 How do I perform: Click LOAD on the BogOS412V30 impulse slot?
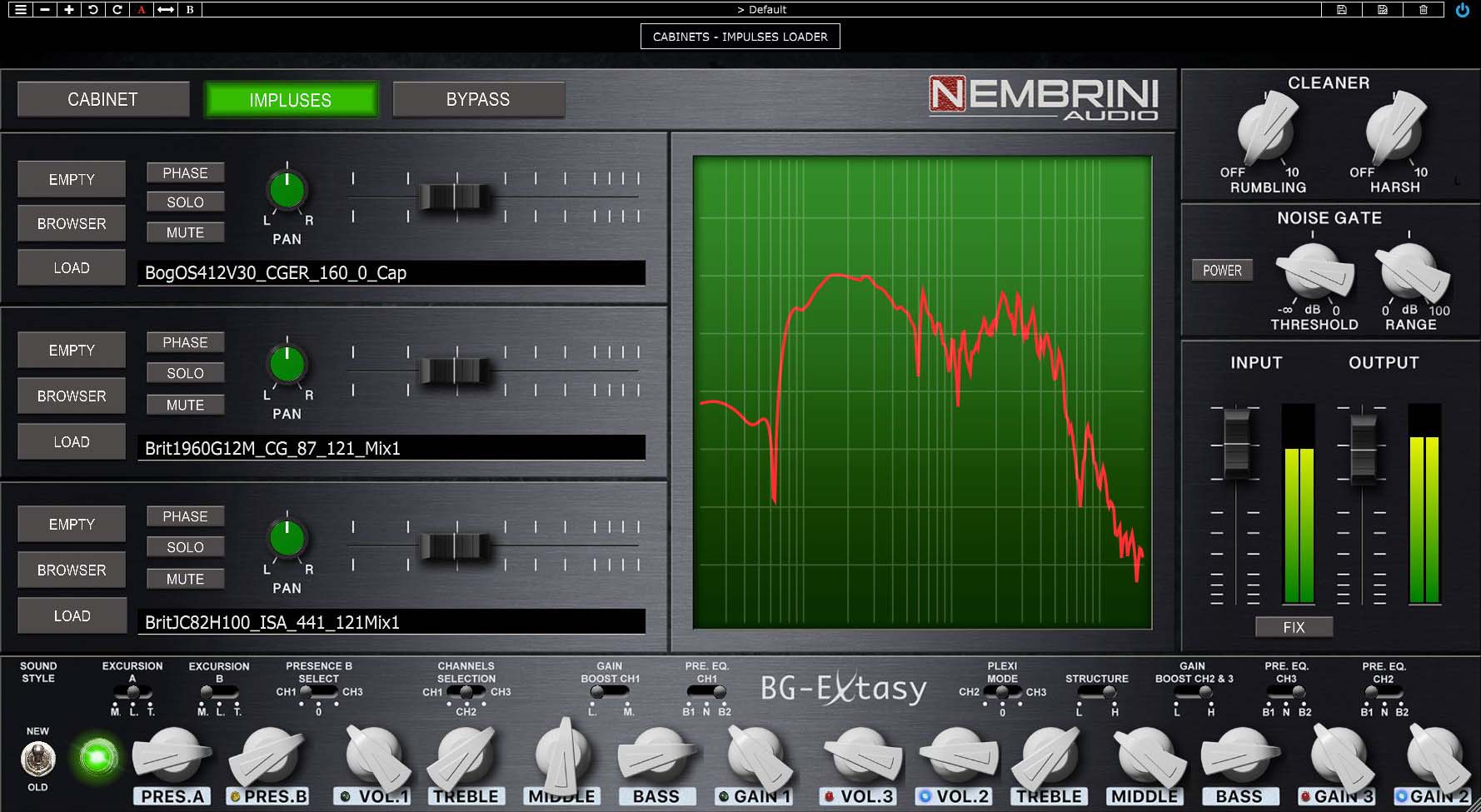[71, 267]
